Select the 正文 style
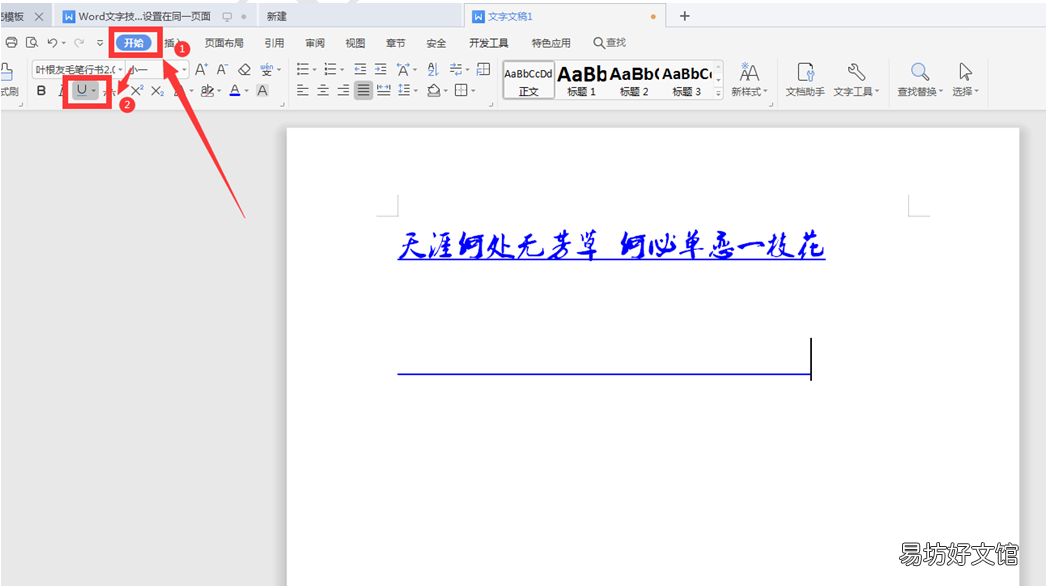1046x586 pixels. (528, 81)
